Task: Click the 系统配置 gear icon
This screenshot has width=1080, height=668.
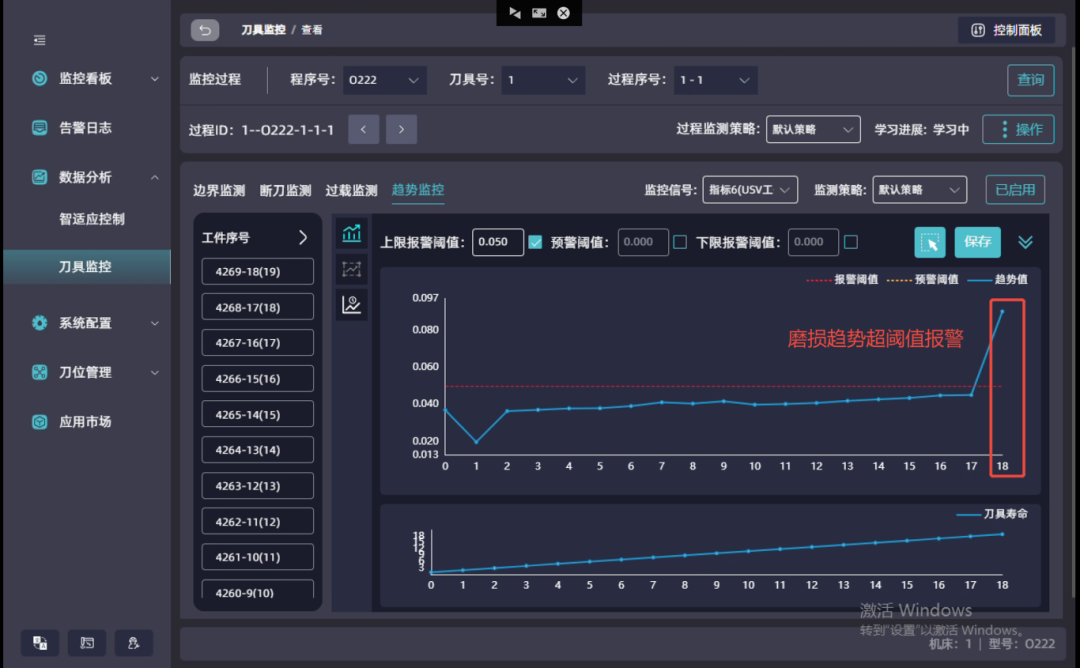Action: coord(40,322)
